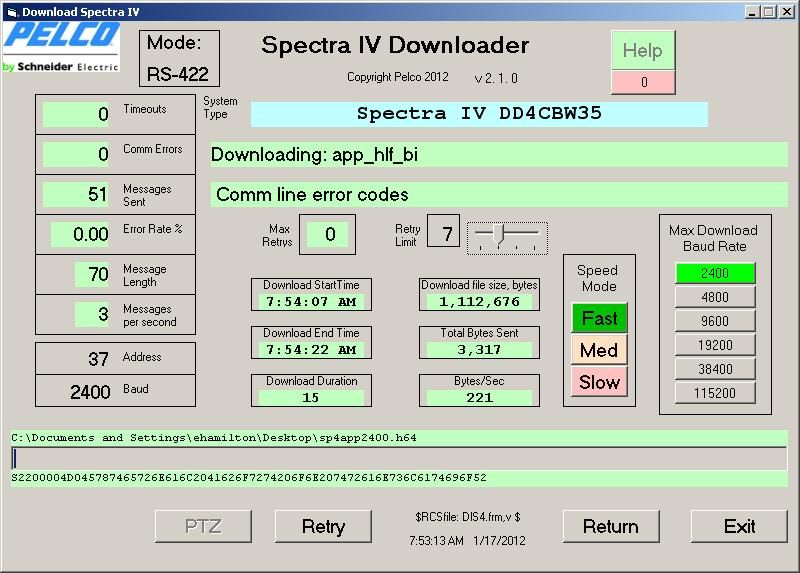Click the System Type field Spectra IV DD4CBW35
The width and height of the screenshot is (800, 573).
coord(479,114)
